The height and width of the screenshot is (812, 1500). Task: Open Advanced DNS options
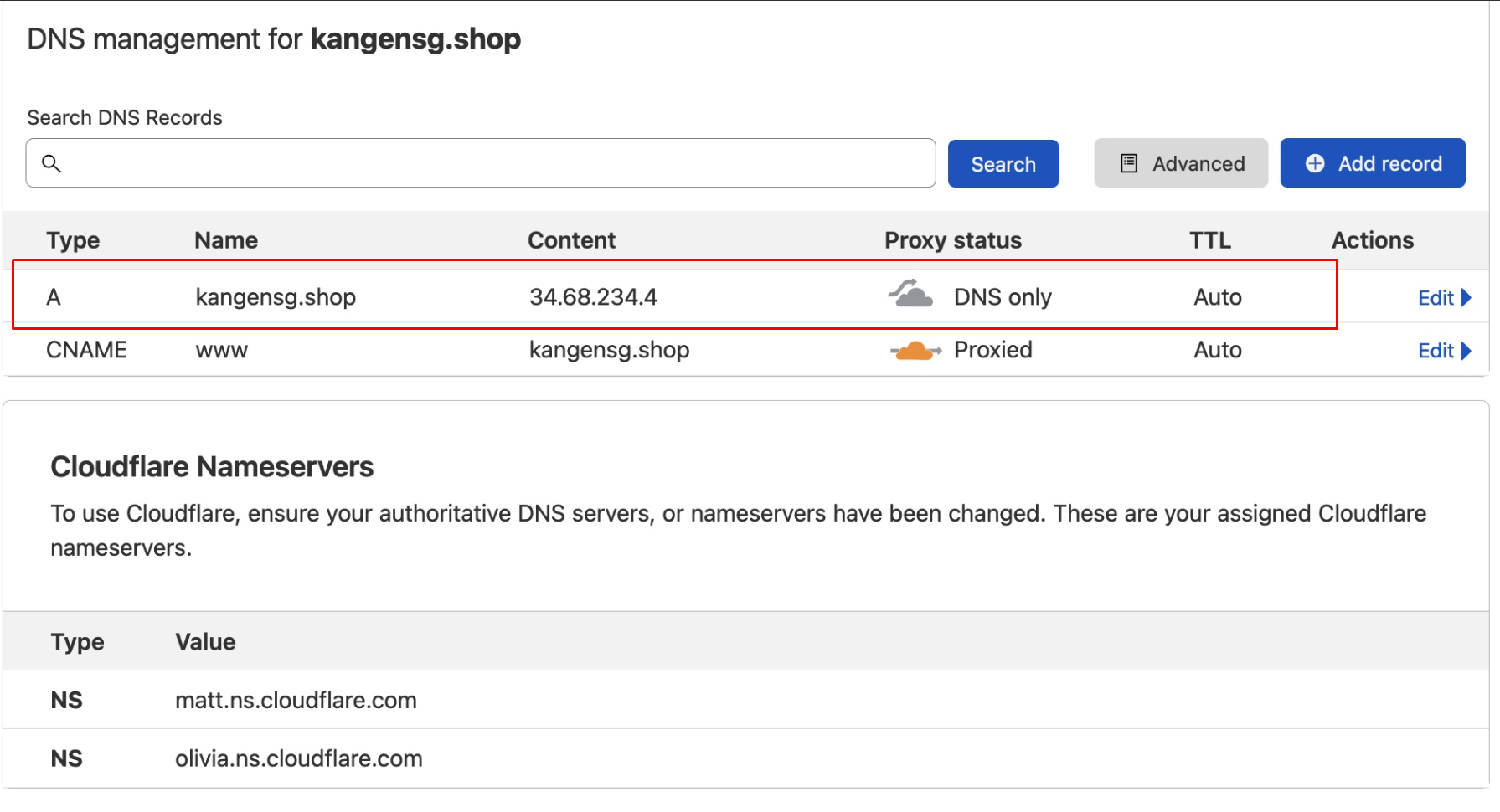1180,164
